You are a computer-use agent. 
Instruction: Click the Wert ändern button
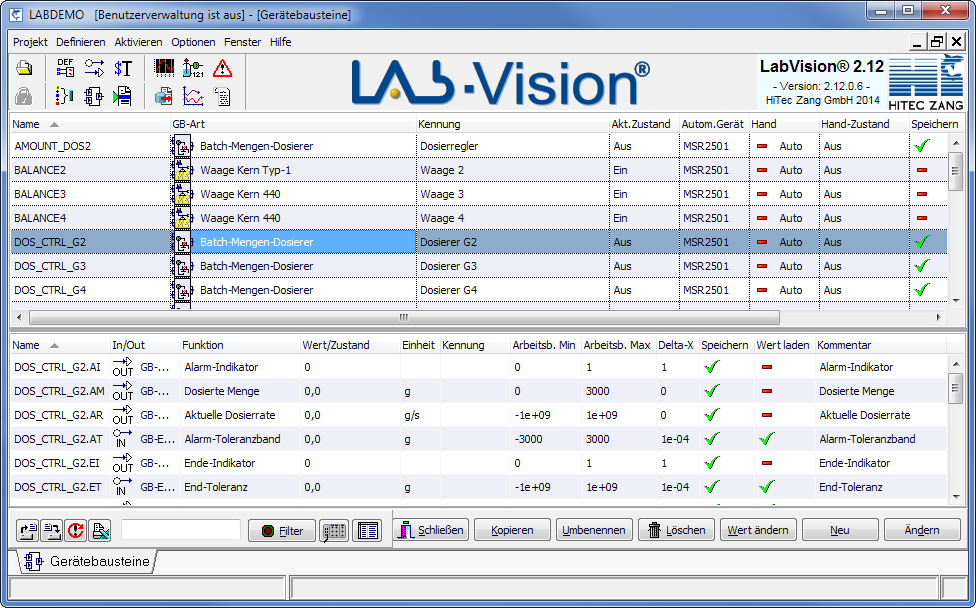pos(758,530)
